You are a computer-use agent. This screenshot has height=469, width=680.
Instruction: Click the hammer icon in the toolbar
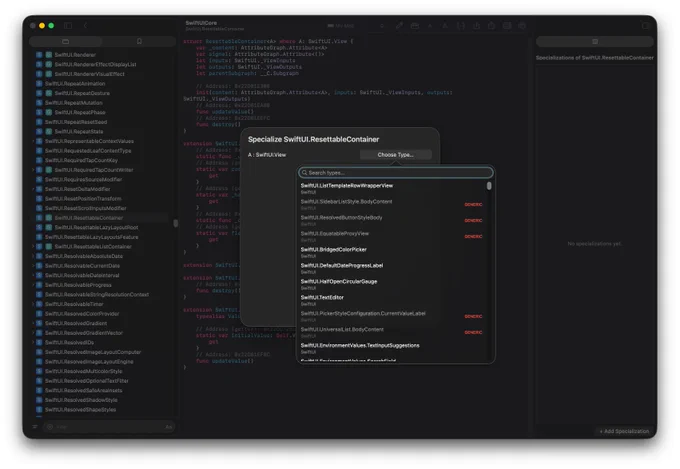click(399, 26)
